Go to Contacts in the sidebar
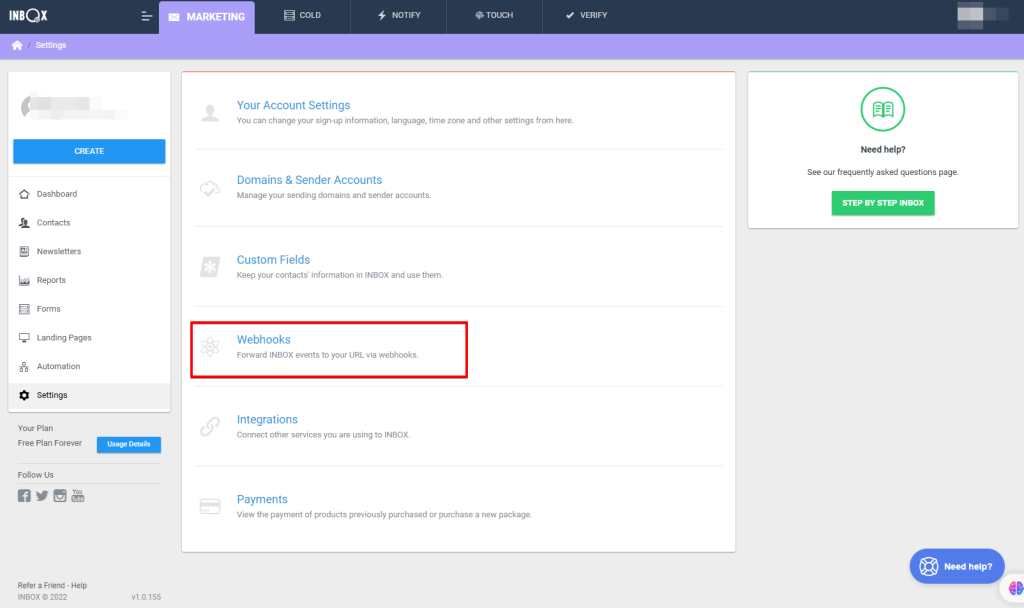Viewport: 1024px width, 608px height. click(53, 223)
